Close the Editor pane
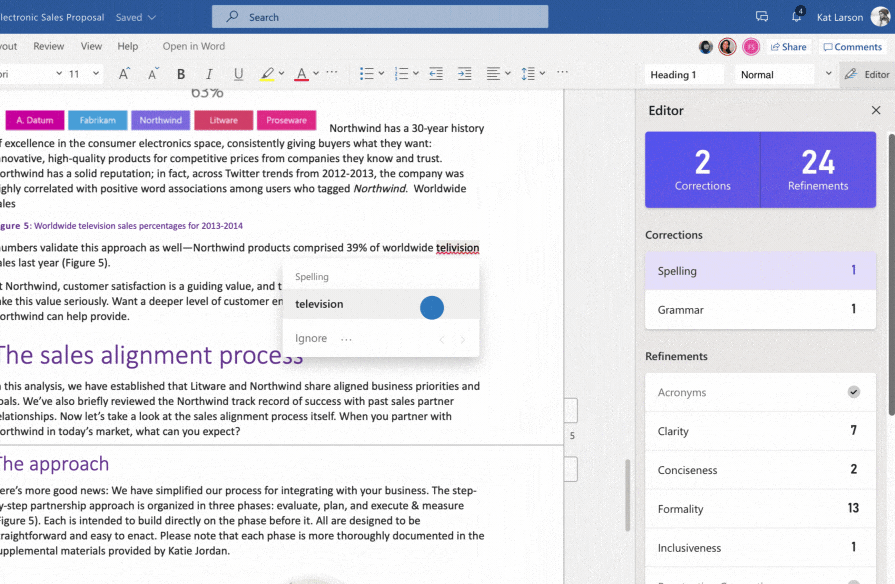Viewport: 895px width, 584px height. [x=876, y=110]
